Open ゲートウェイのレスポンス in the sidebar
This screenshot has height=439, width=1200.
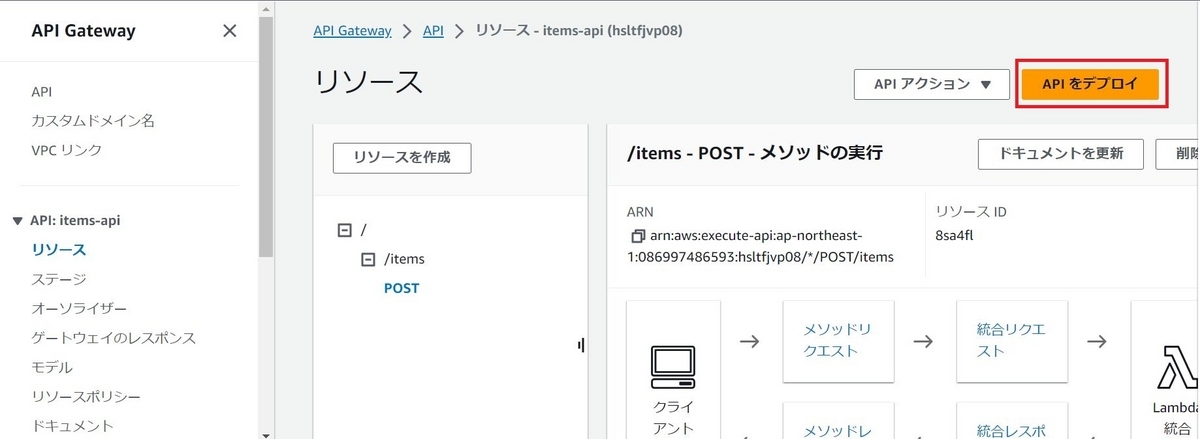pyautogui.click(x=113, y=338)
